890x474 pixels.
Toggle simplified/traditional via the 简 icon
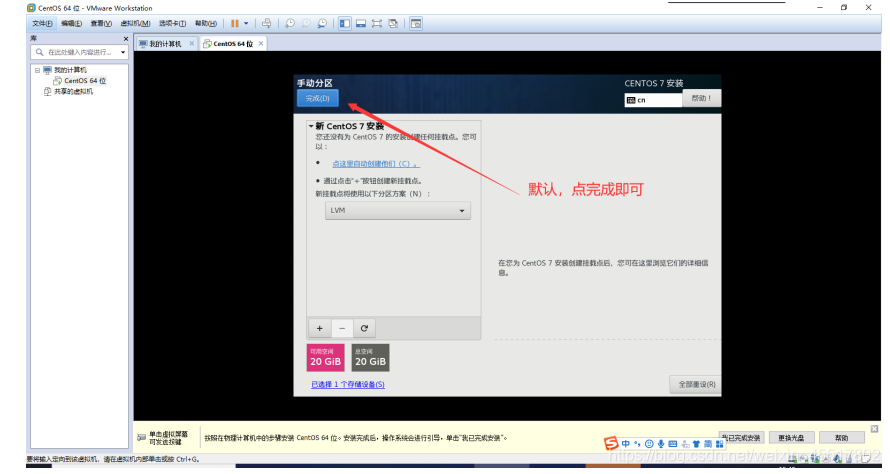[708, 443]
